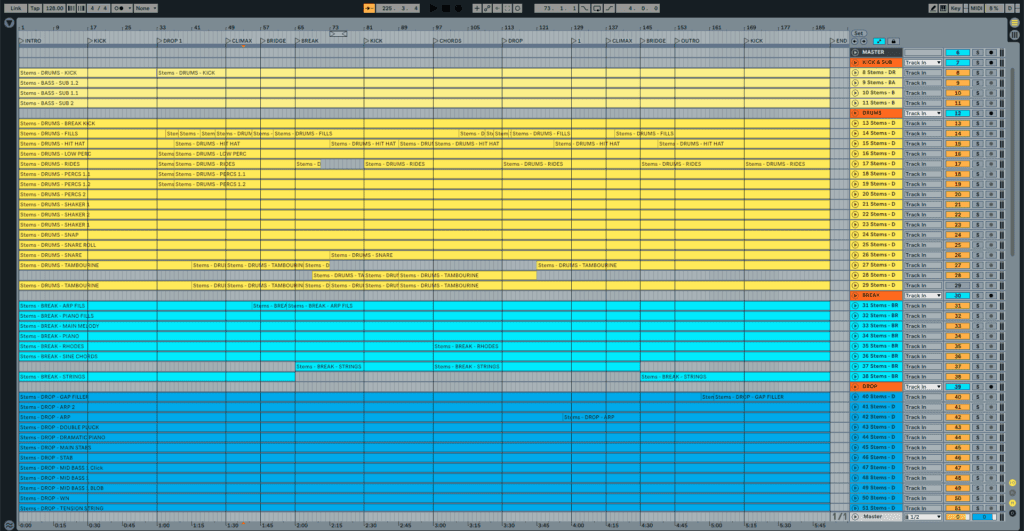Image resolution: width=1024 pixels, height=531 pixels.
Task: Open the Track In dropdown for DRUMS
Action: 923,113
